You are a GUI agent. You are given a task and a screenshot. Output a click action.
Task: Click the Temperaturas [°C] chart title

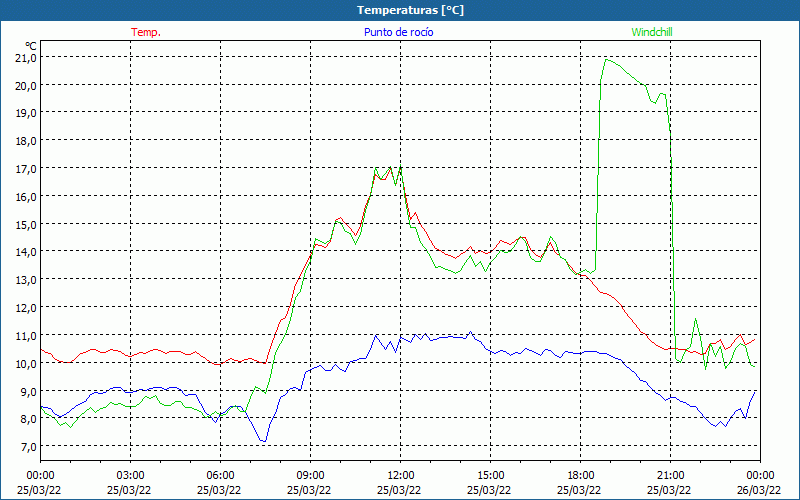(x=410, y=10)
